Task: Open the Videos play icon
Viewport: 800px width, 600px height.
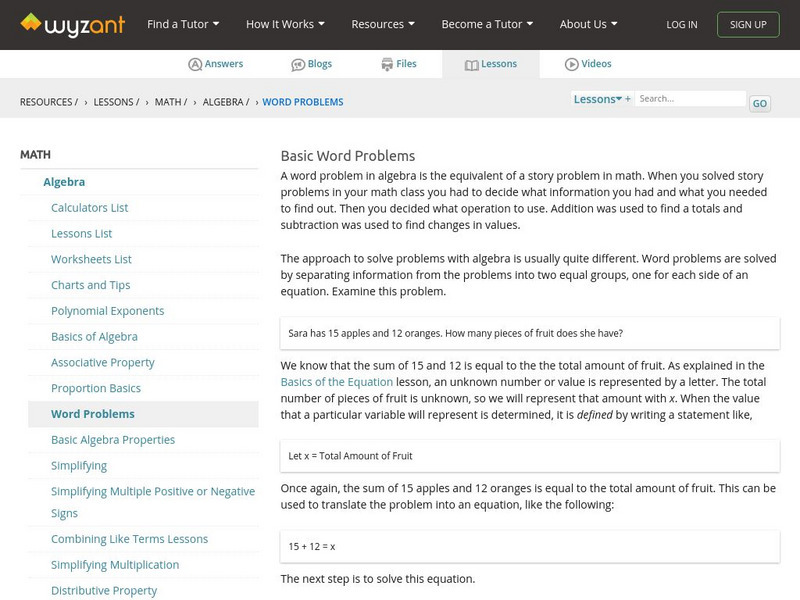Action: coord(572,64)
